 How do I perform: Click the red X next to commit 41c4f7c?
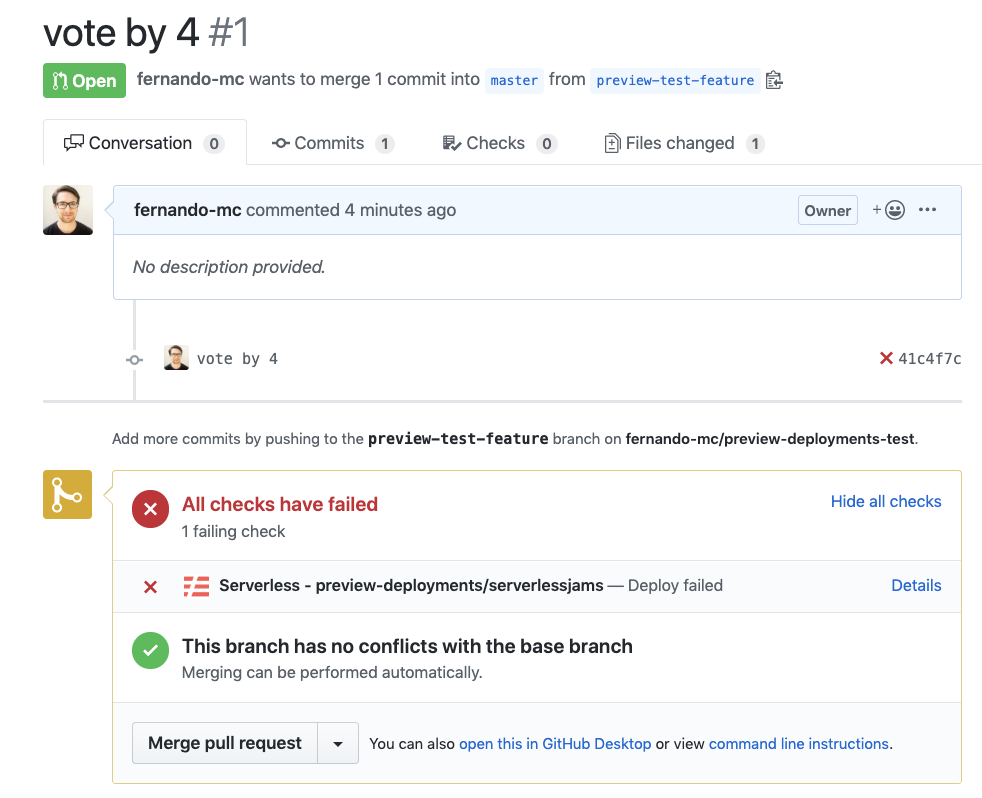[884, 357]
